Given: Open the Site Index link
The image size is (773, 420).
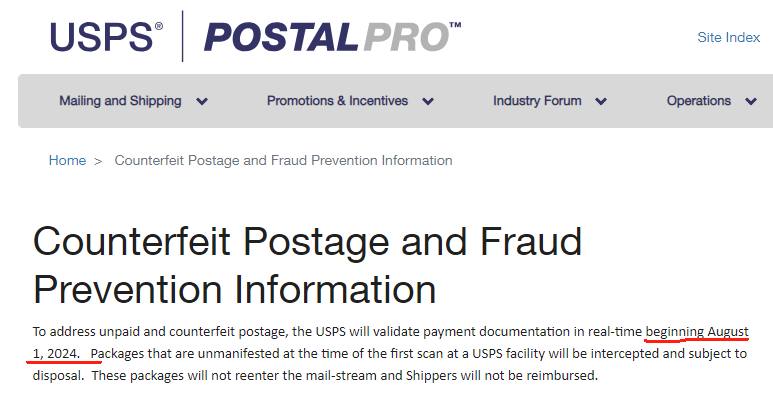Looking at the screenshot, I should click(x=728, y=37).
